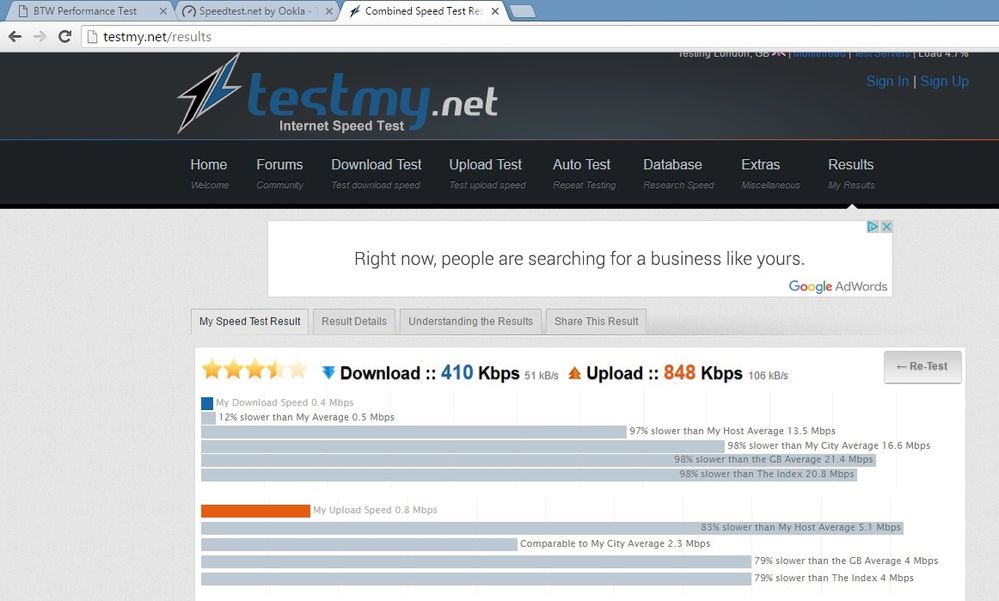999x601 pixels.
Task: Click the testmy.net lightning logo
Action: pyautogui.click(x=210, y=93)
